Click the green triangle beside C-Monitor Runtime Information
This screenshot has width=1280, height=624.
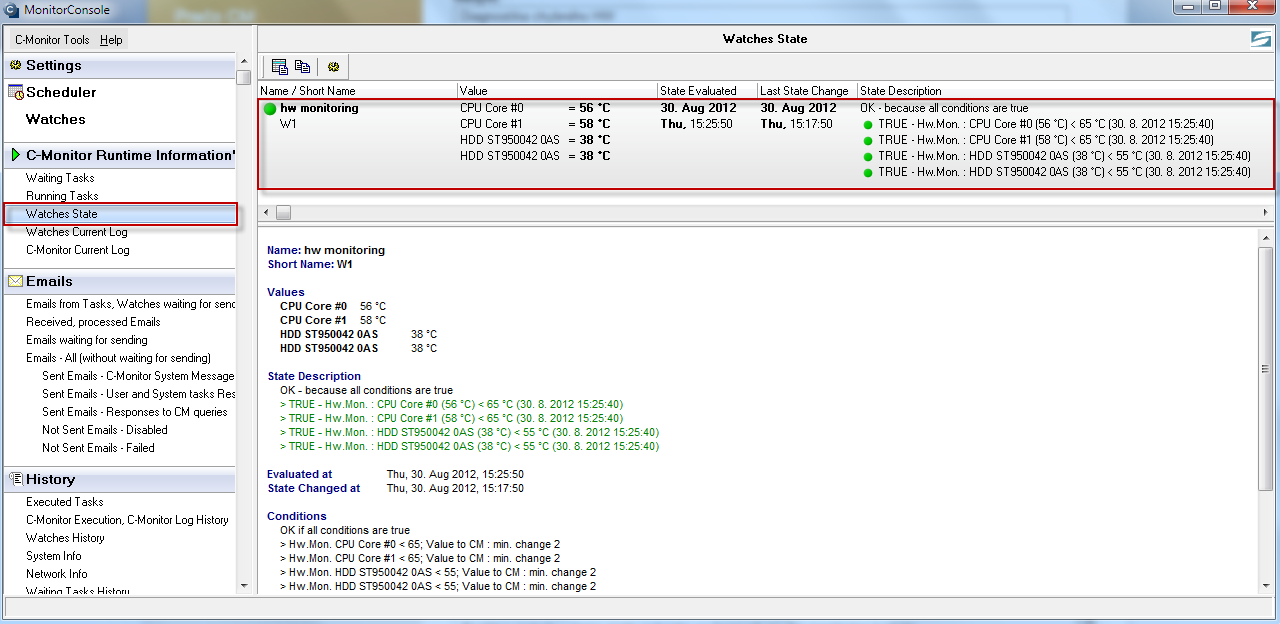[x=15, y=155]
